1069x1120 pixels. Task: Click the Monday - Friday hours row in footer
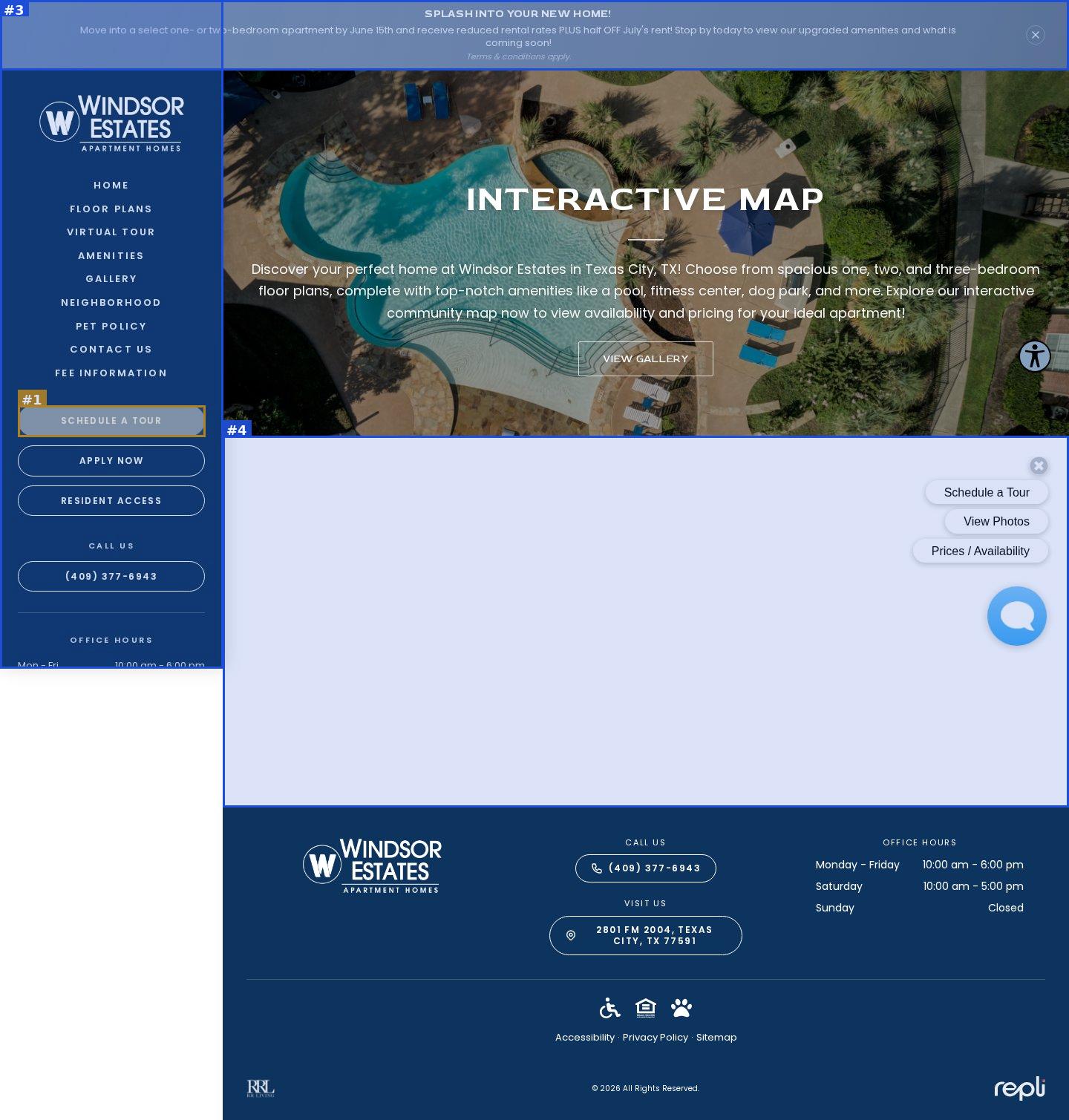click(919, 865)
